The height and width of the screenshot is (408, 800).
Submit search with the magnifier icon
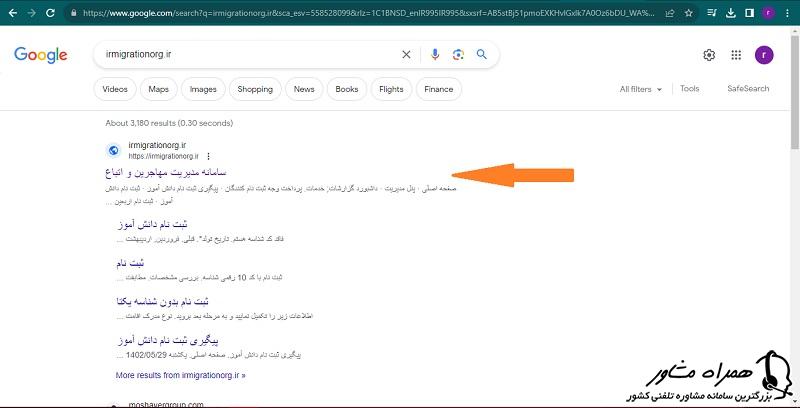pos(482,55)
